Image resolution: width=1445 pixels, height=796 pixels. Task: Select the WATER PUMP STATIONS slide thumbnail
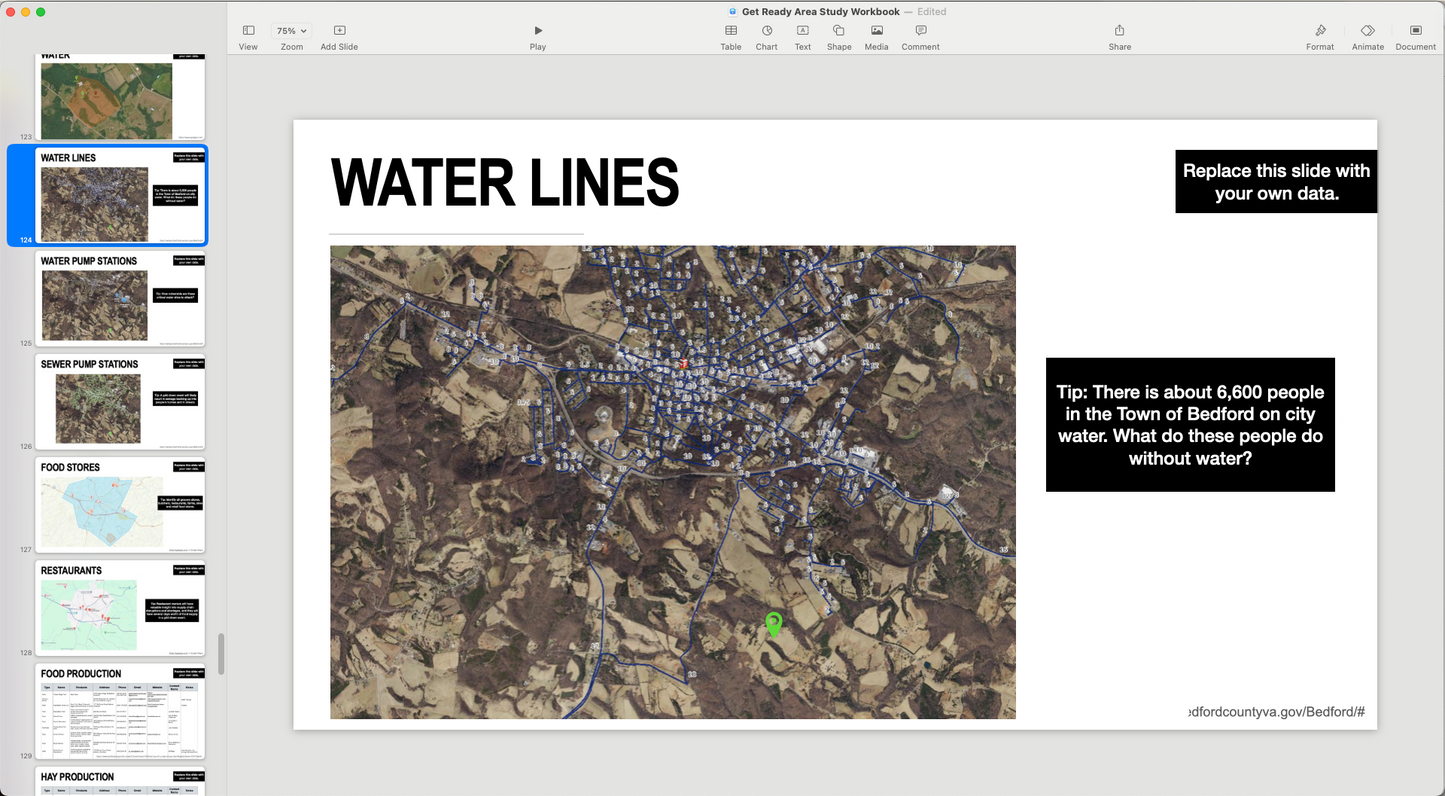[x=120, y=299]
